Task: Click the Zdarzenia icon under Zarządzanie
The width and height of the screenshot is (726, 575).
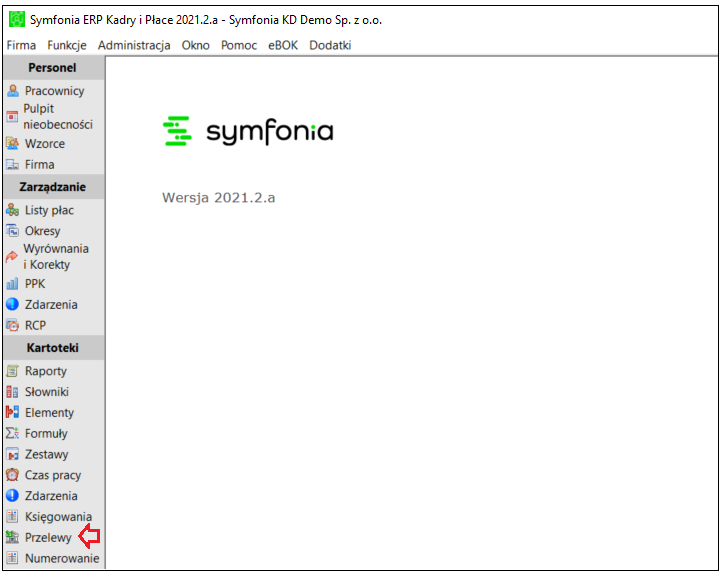Action: tap(13, 305)
